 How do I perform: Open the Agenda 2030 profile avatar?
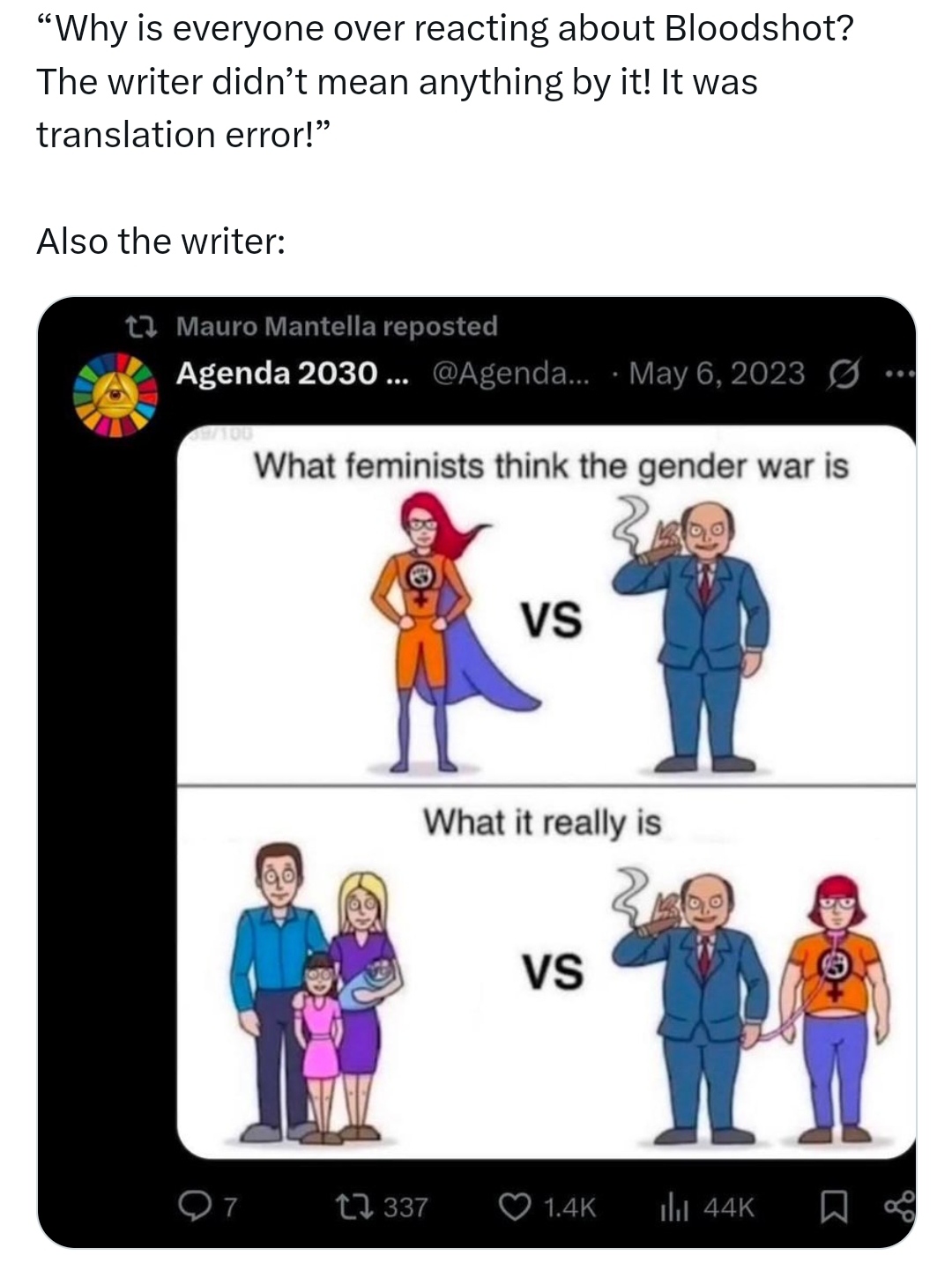(115, 395)
